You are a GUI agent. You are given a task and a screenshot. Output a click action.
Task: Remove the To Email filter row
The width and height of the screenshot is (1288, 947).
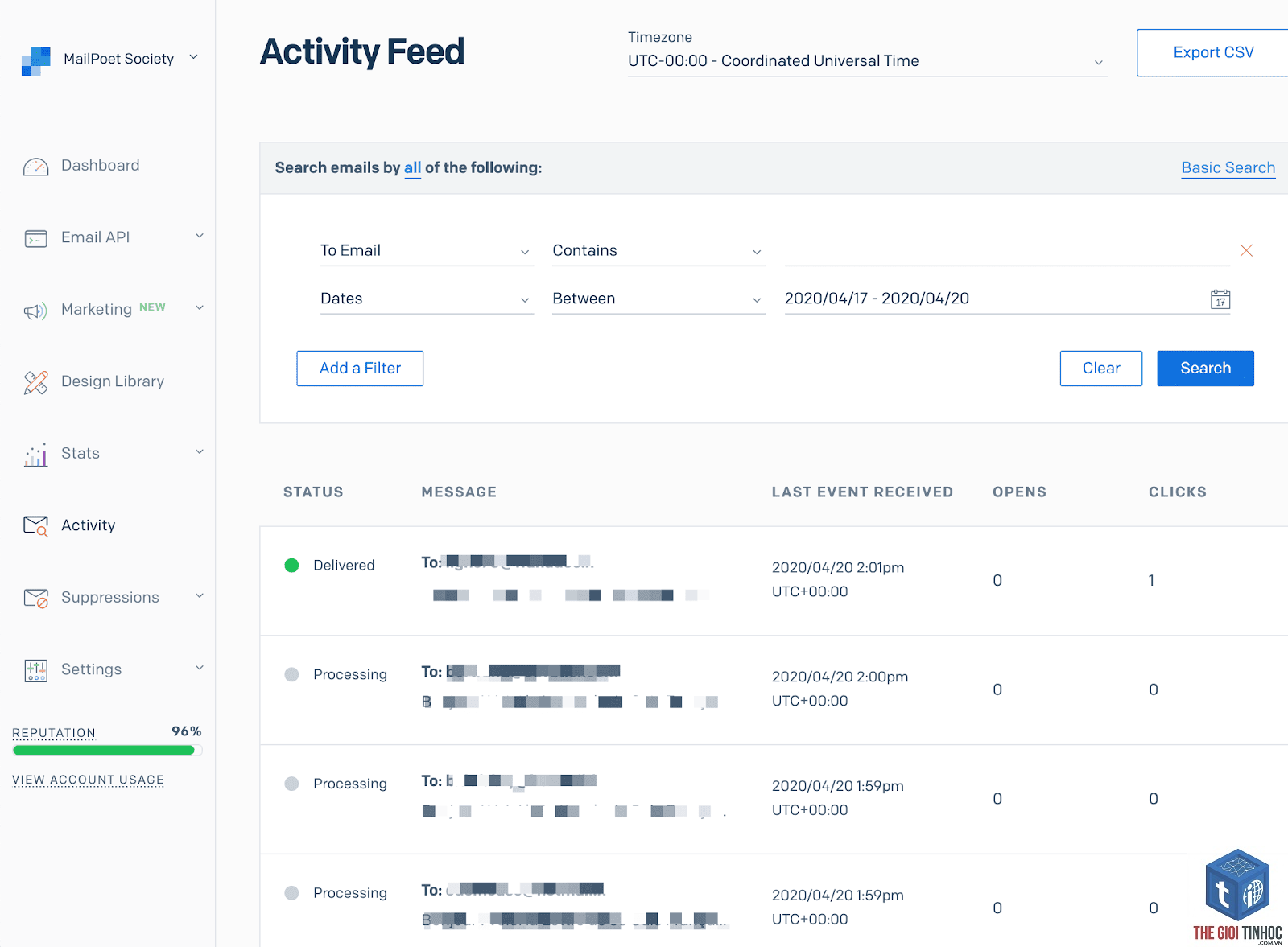coord(1246,250)
